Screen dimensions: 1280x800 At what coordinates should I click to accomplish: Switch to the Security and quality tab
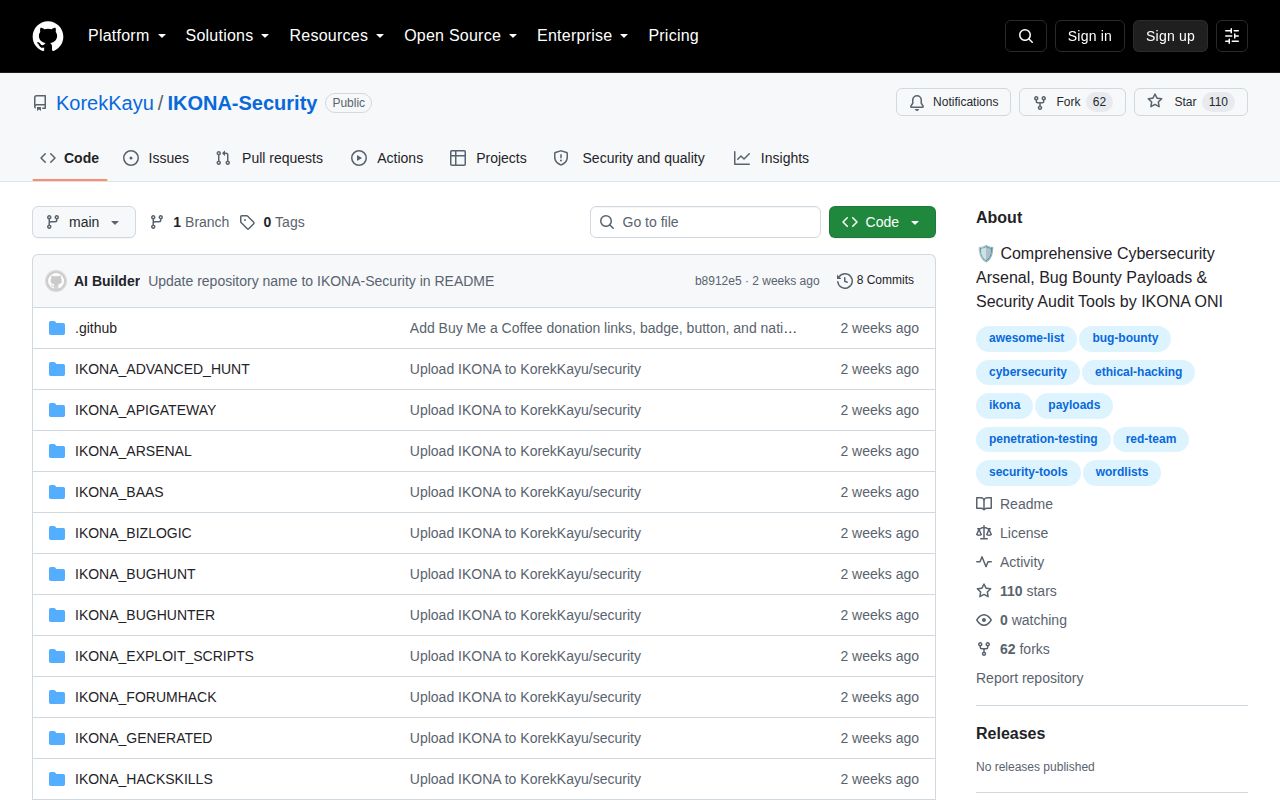pos(629,158)
